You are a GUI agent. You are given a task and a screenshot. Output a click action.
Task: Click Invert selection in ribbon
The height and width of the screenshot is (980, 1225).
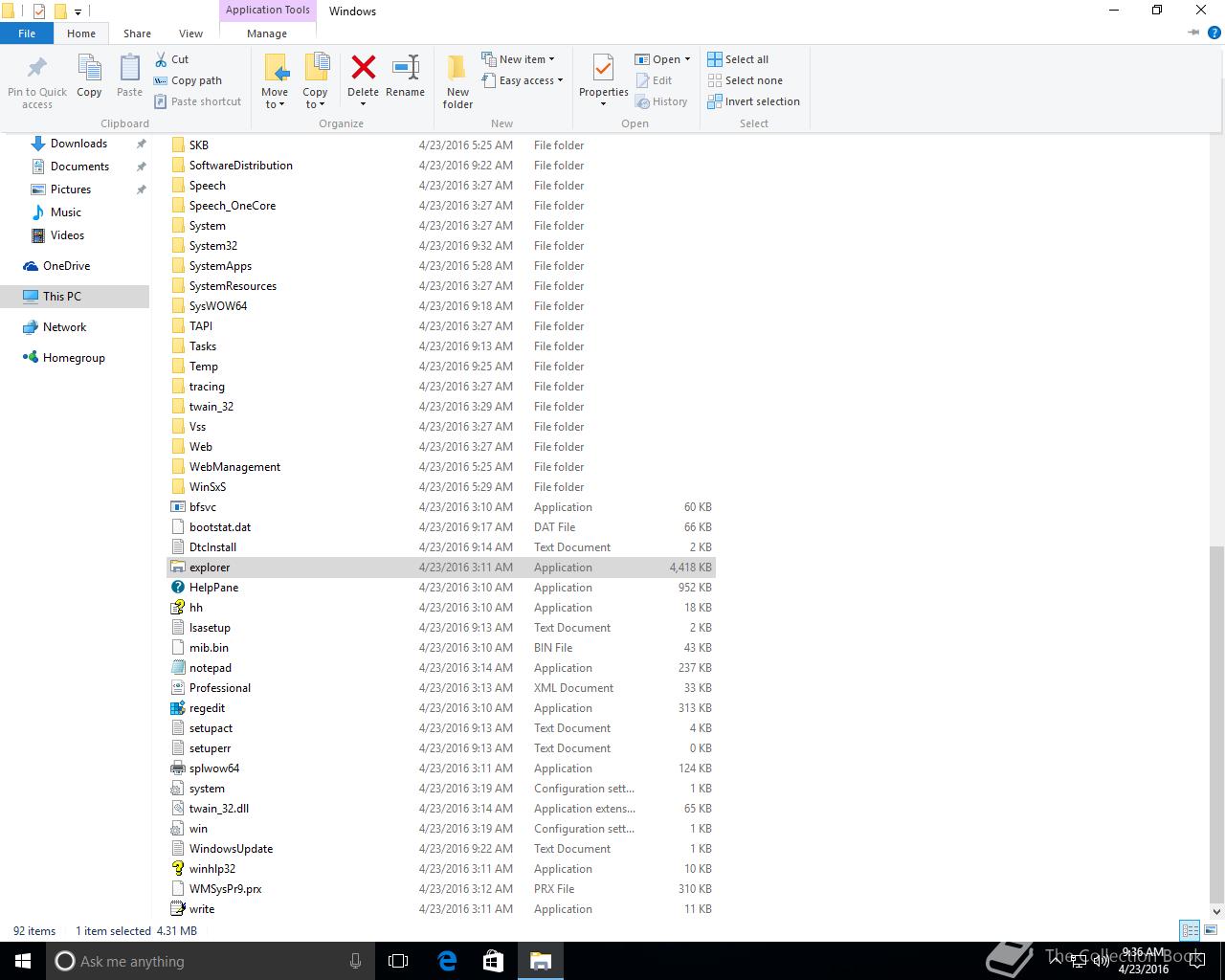pos(754,101)
